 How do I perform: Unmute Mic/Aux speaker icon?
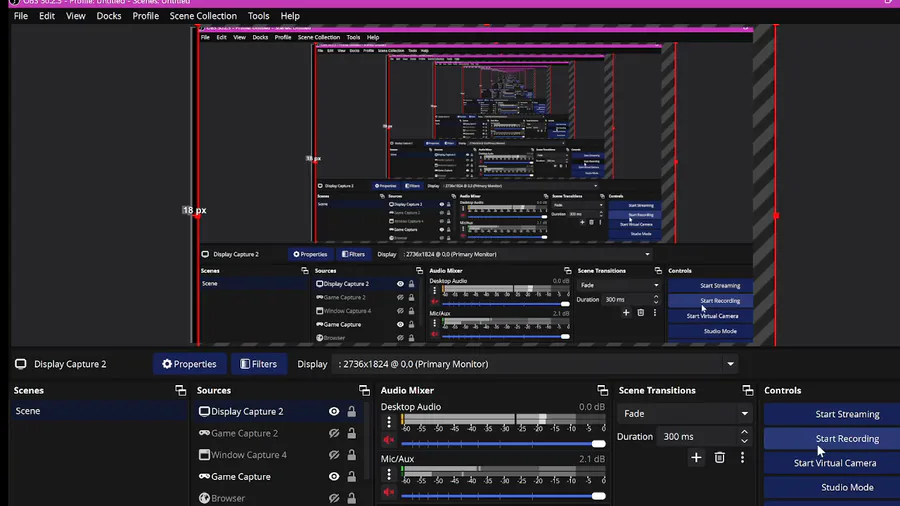coord(389,492)
